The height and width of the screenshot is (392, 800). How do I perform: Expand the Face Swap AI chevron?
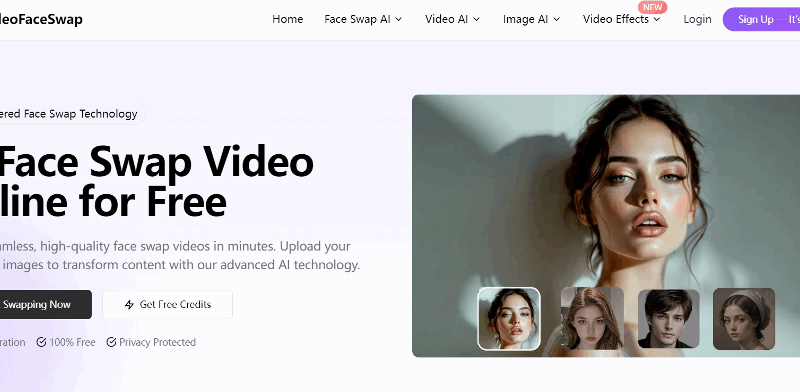398,19
